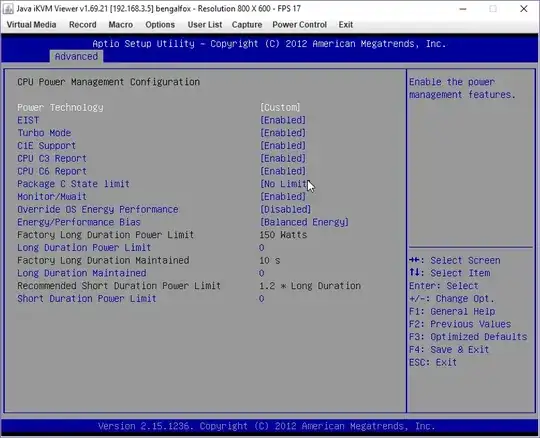Viewport: 540px width, 438px height.
Task: Toggle the EIST [Enabled] value
Action: (x=283, y=120)
